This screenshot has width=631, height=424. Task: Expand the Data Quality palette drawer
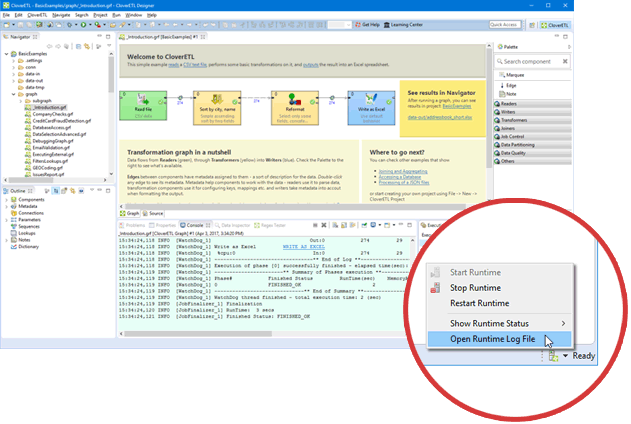[x=532, y=153]
